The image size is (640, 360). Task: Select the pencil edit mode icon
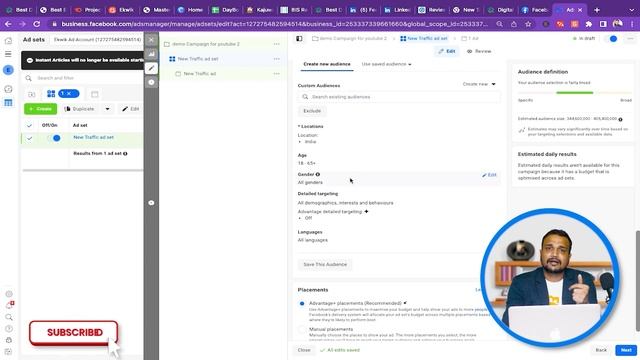(x=151, y=68)
